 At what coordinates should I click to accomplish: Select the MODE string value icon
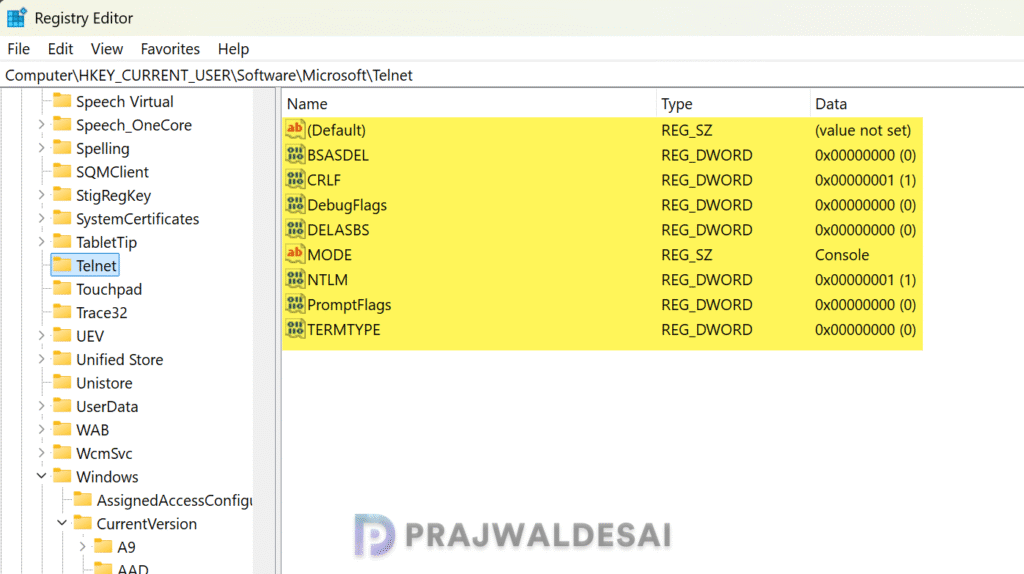[x=295, y=254]
